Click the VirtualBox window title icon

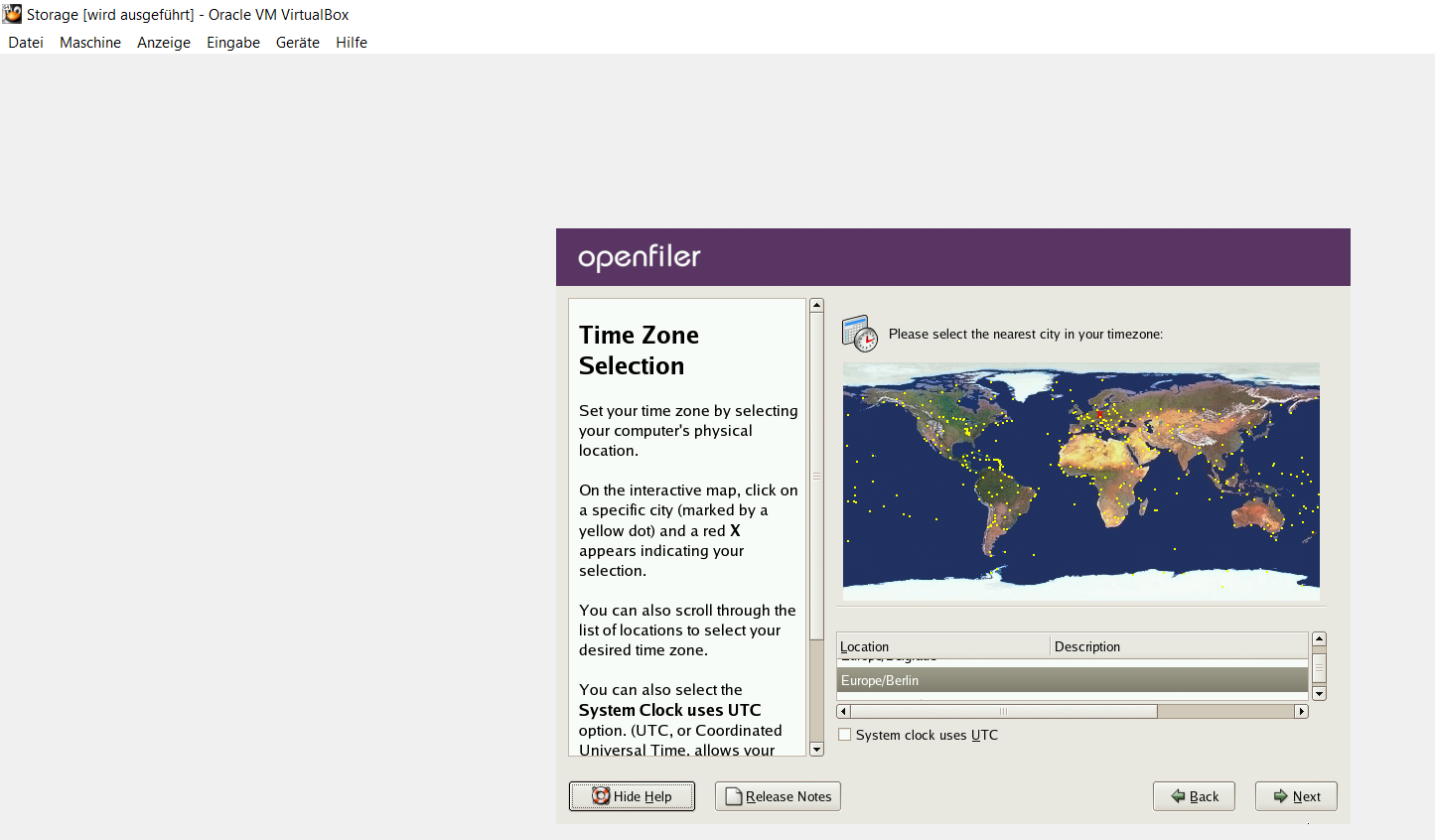12,14
